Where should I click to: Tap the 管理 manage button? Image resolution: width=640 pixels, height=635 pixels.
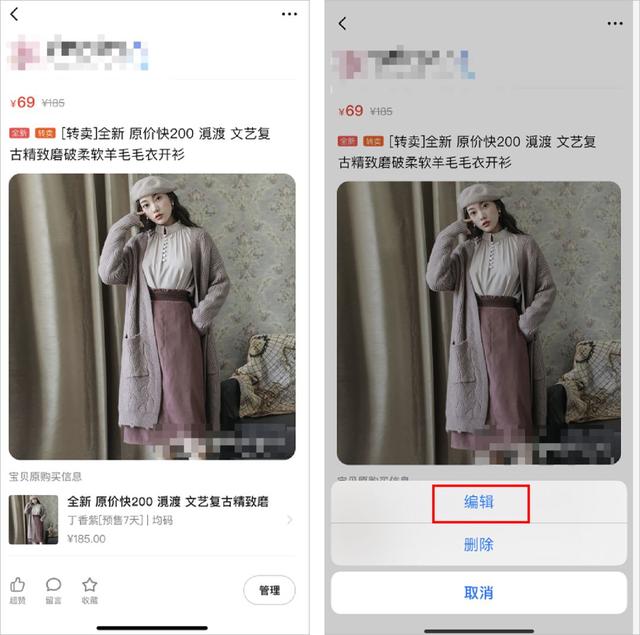(269, 590)
